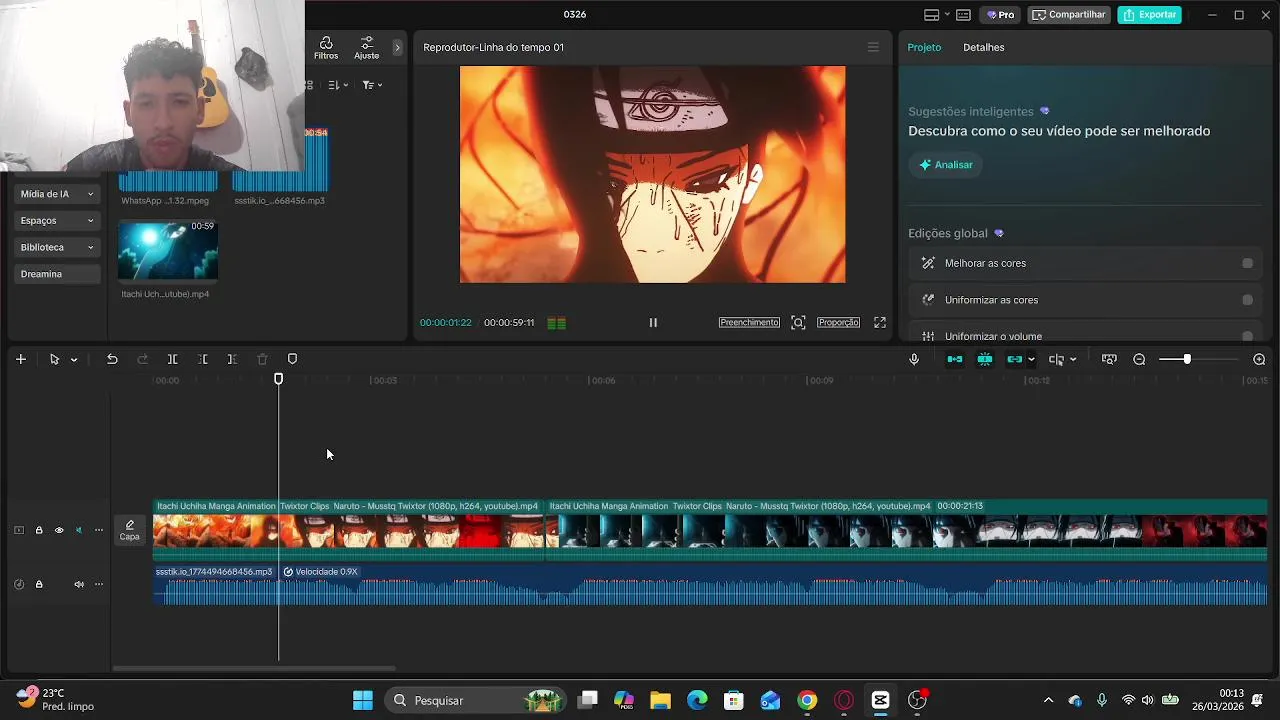1280x720 pixels.
Task: Click the Pro upgrade button
Action: pos(1001,15)
